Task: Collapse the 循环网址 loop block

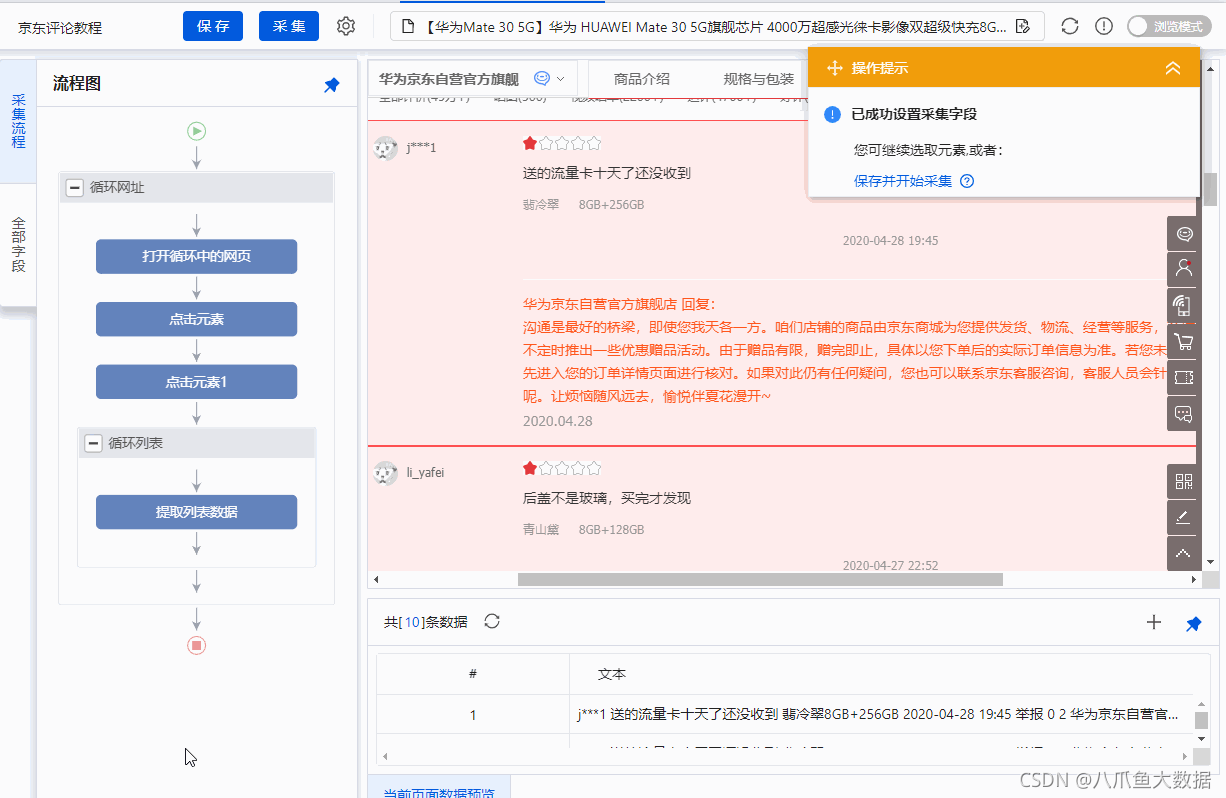Action: coord(74,187)
